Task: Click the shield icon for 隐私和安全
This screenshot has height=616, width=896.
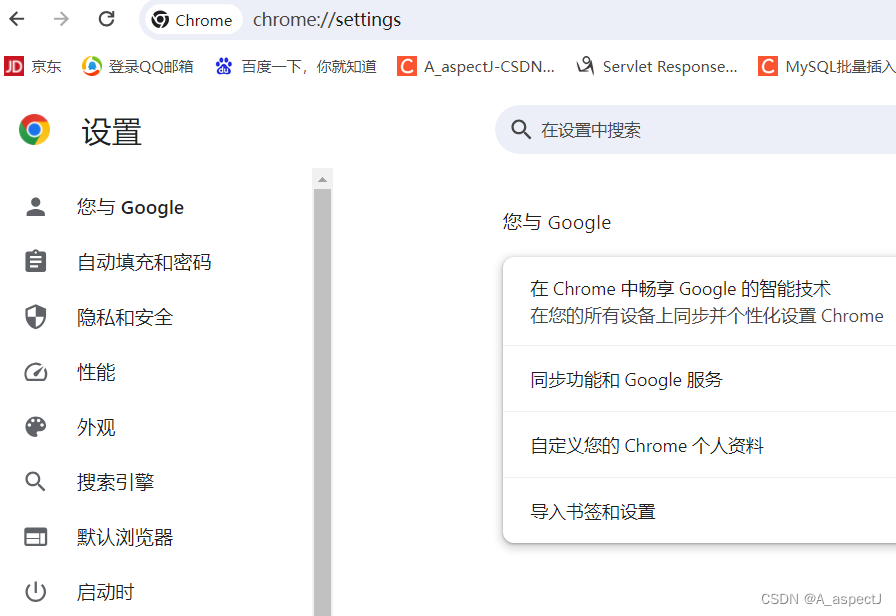Action: [x=35, y=317]
